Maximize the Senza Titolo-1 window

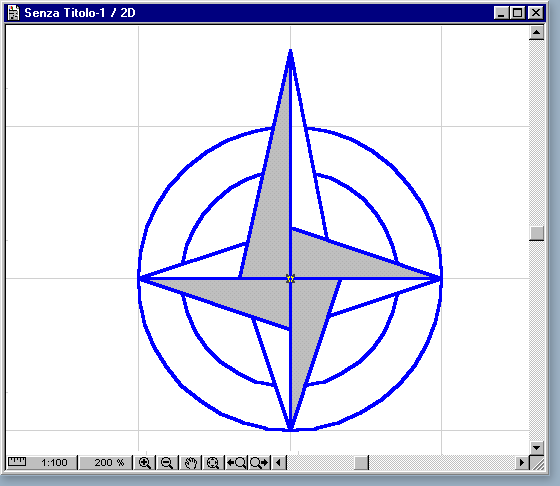pos(518,13)
